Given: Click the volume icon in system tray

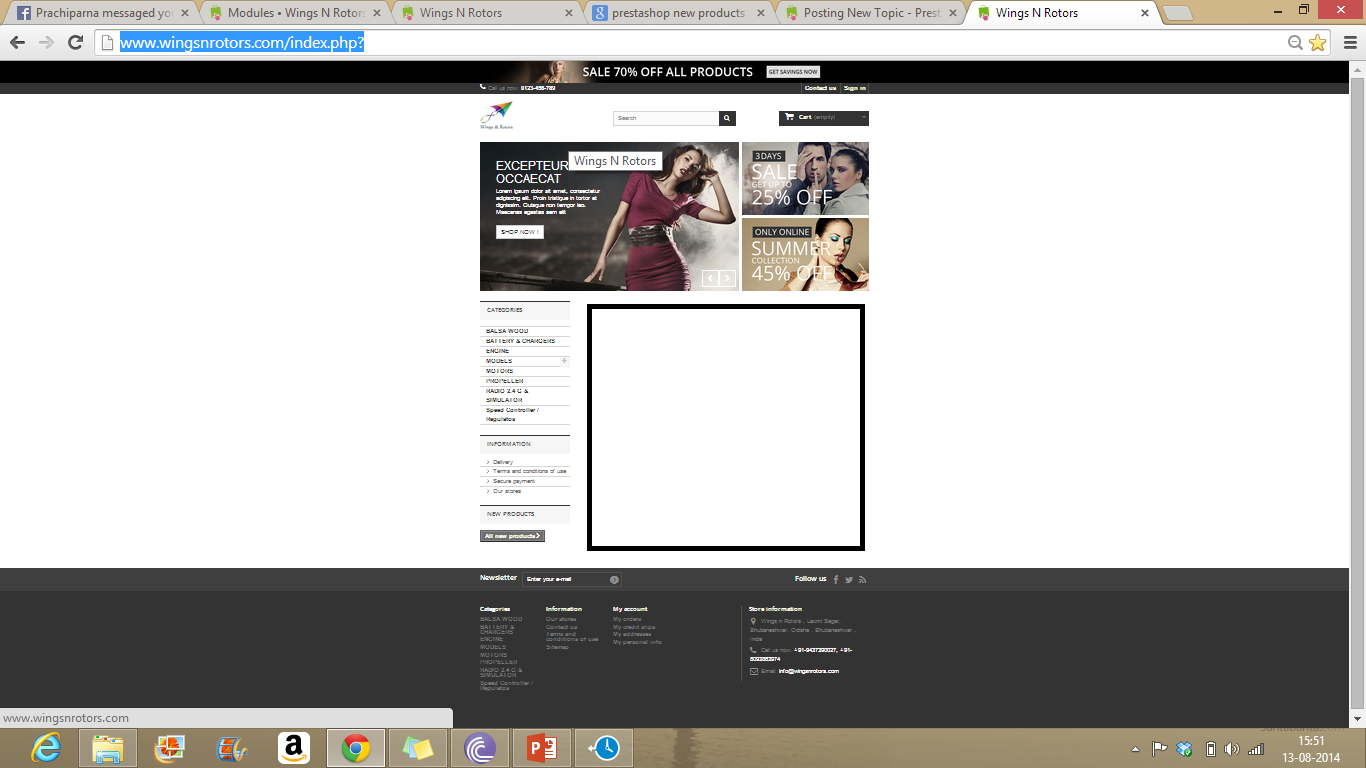Looking at the screenshot, I should 1231,749.
